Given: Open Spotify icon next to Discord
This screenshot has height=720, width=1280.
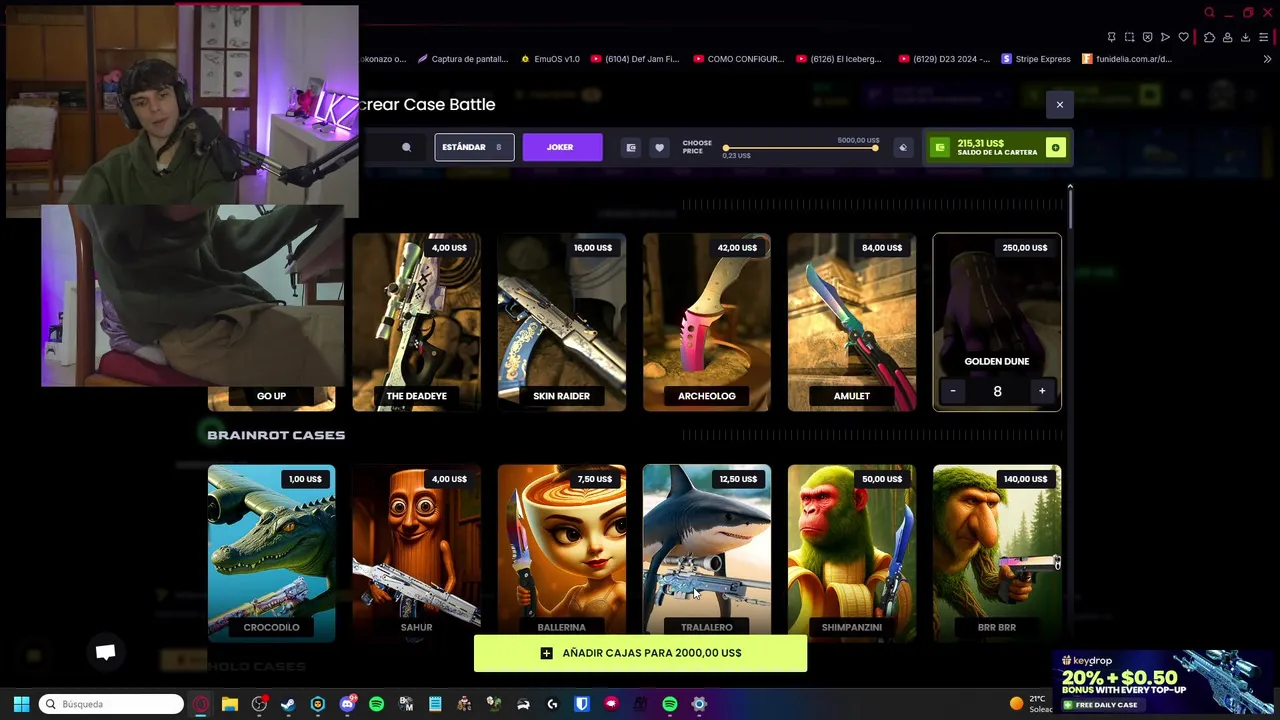Looking at the screenshot, I should tap(376, 704).
